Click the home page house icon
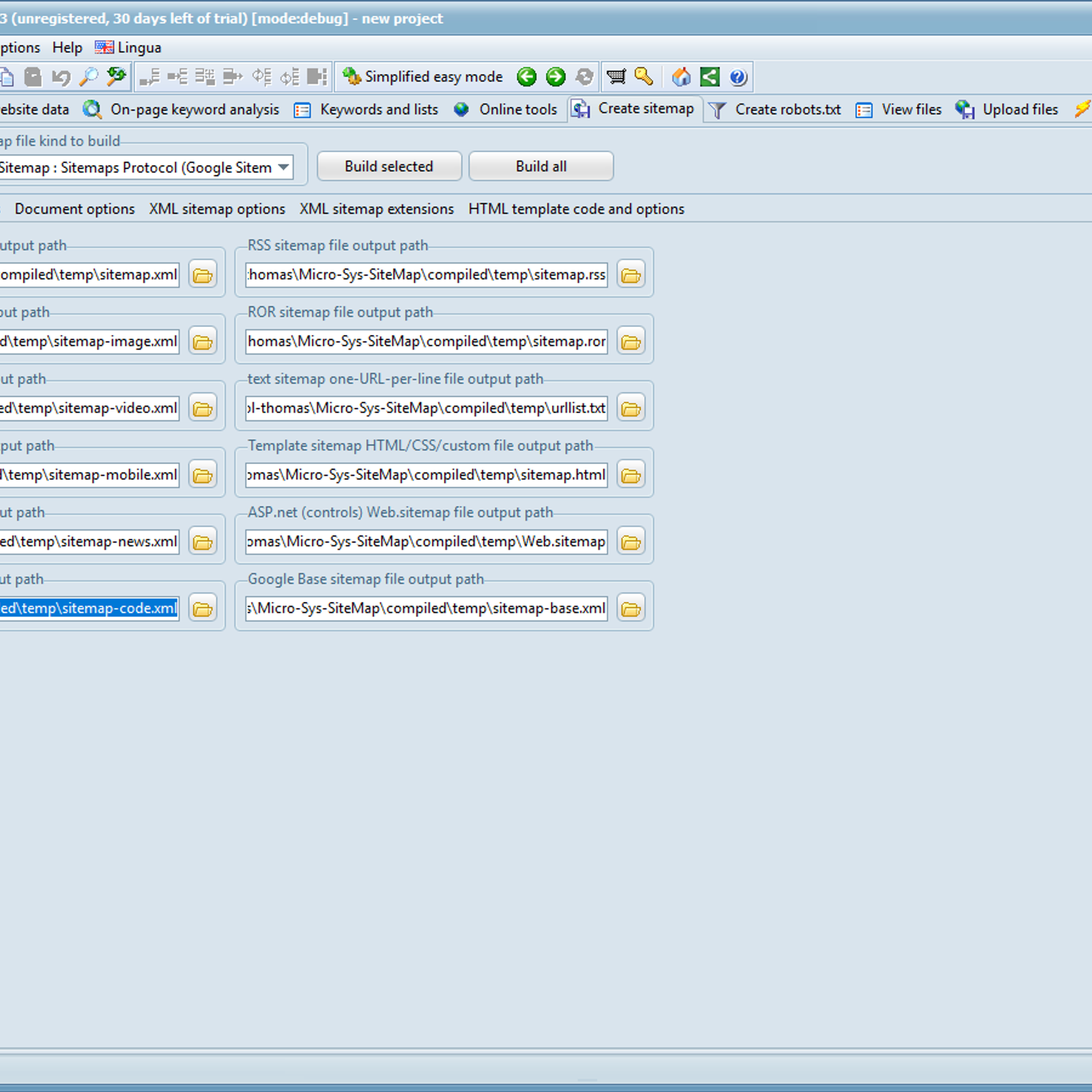 680,76
